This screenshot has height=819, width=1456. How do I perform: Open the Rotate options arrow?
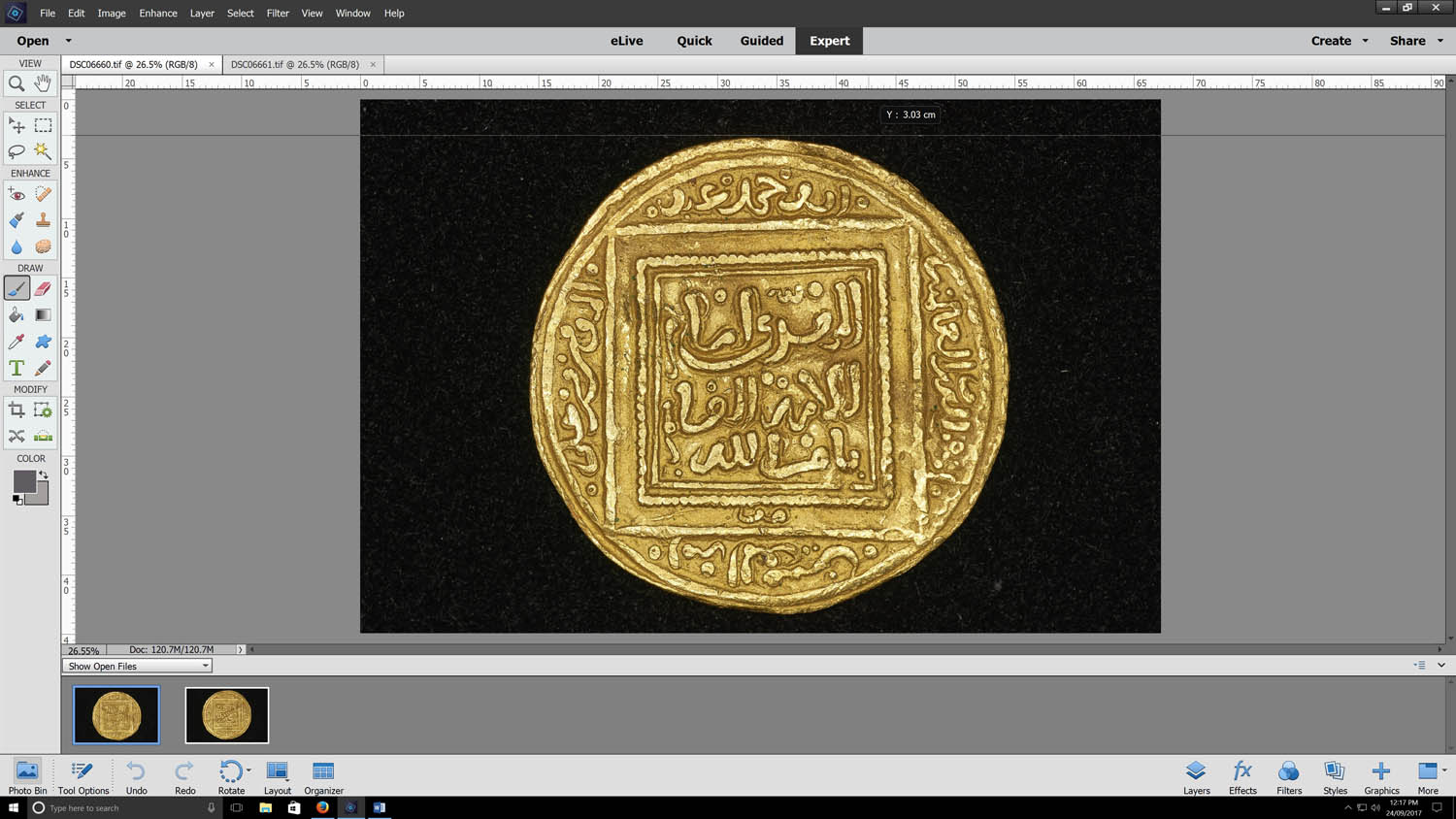click(x=248, y=770)
